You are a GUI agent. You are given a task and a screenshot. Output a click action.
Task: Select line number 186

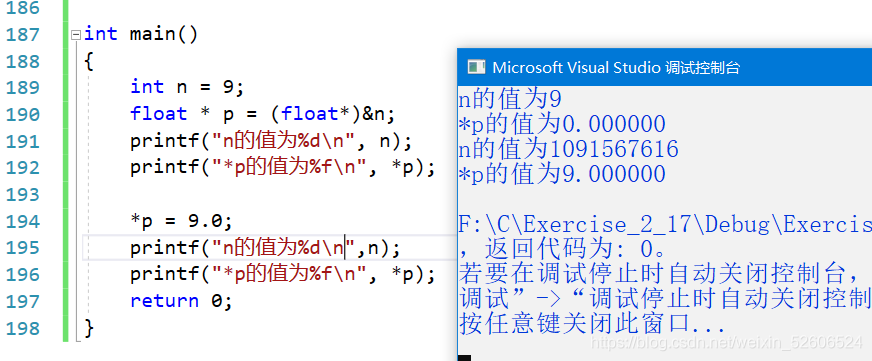coord(22,8)
